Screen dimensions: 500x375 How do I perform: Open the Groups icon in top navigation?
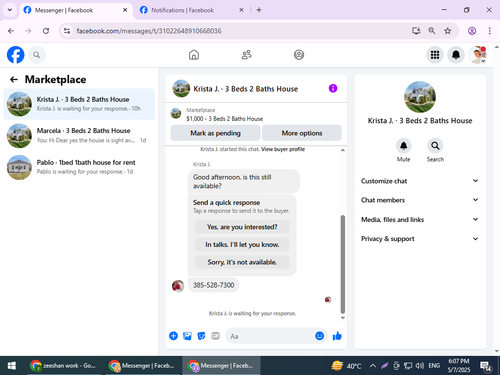[299, 55]
